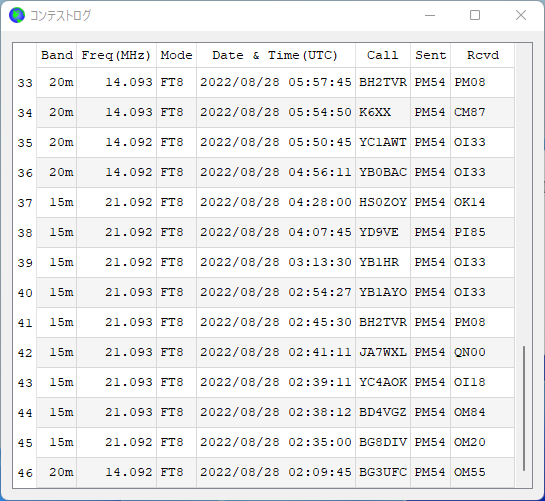Click BH2TVR in row 41
Viewport: 545px width, 501px height.
(383, 322)
